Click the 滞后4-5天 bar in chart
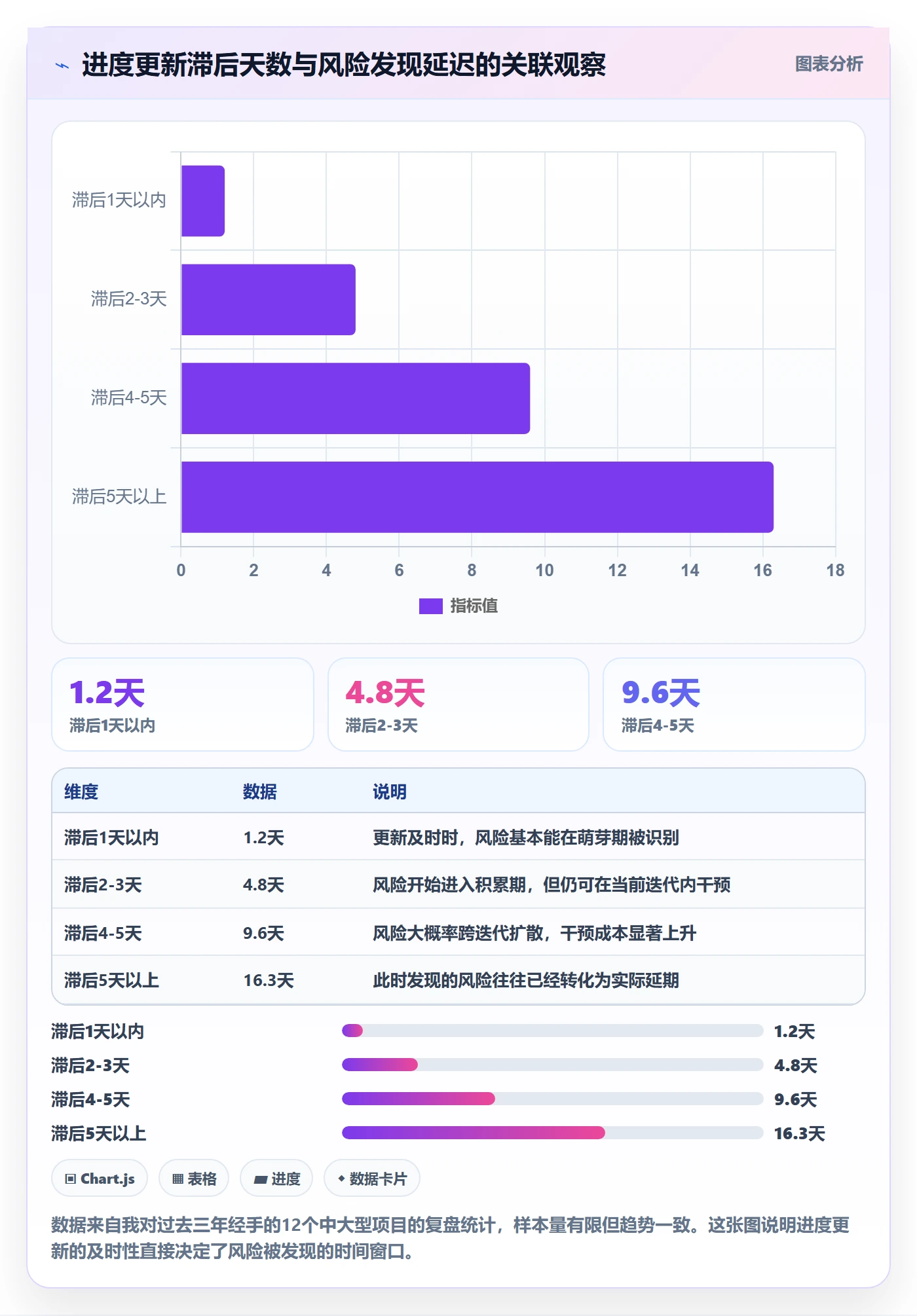 click(x=356, y=398)
